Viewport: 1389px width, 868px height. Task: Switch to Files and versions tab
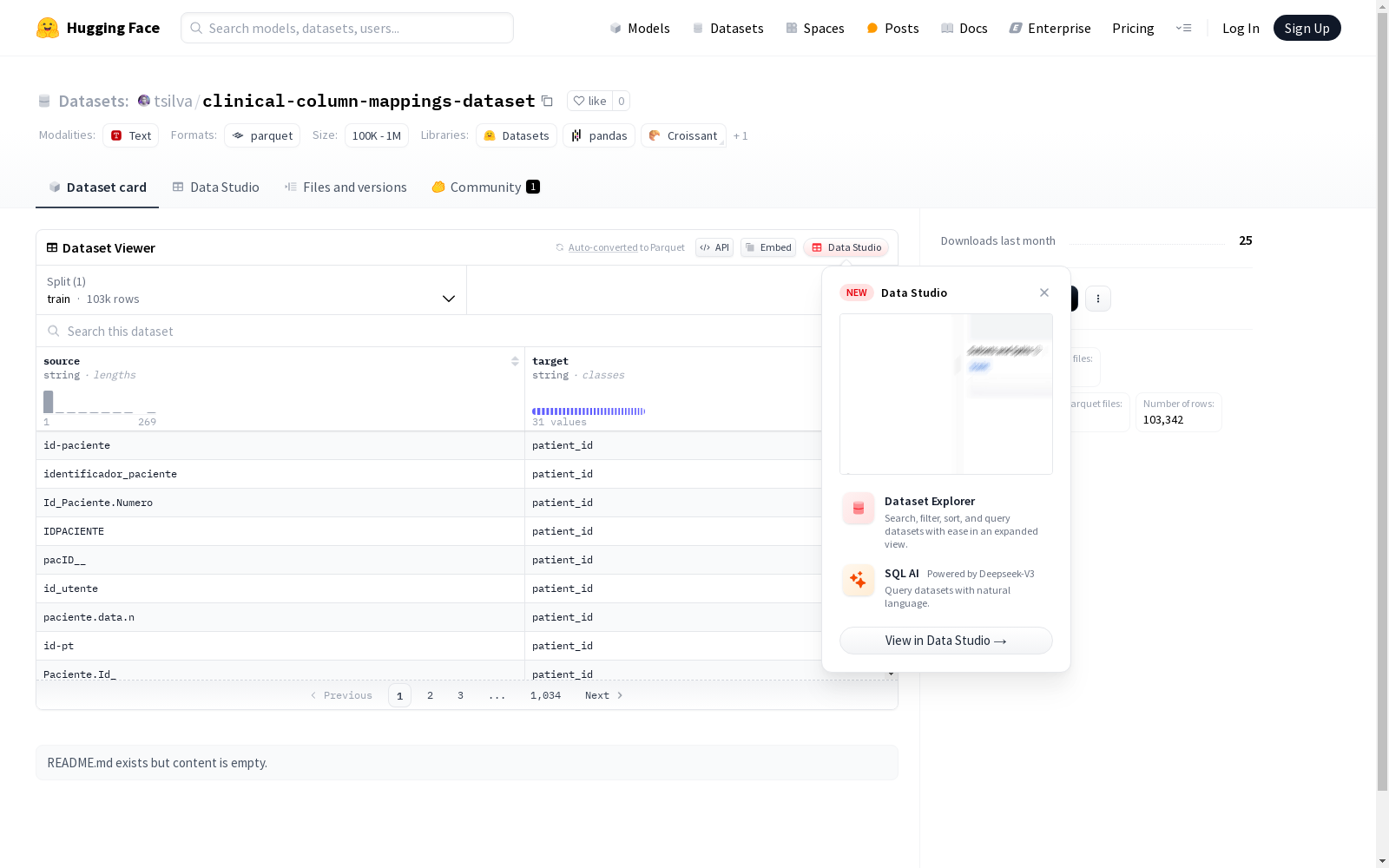click(x=346, y=187)
